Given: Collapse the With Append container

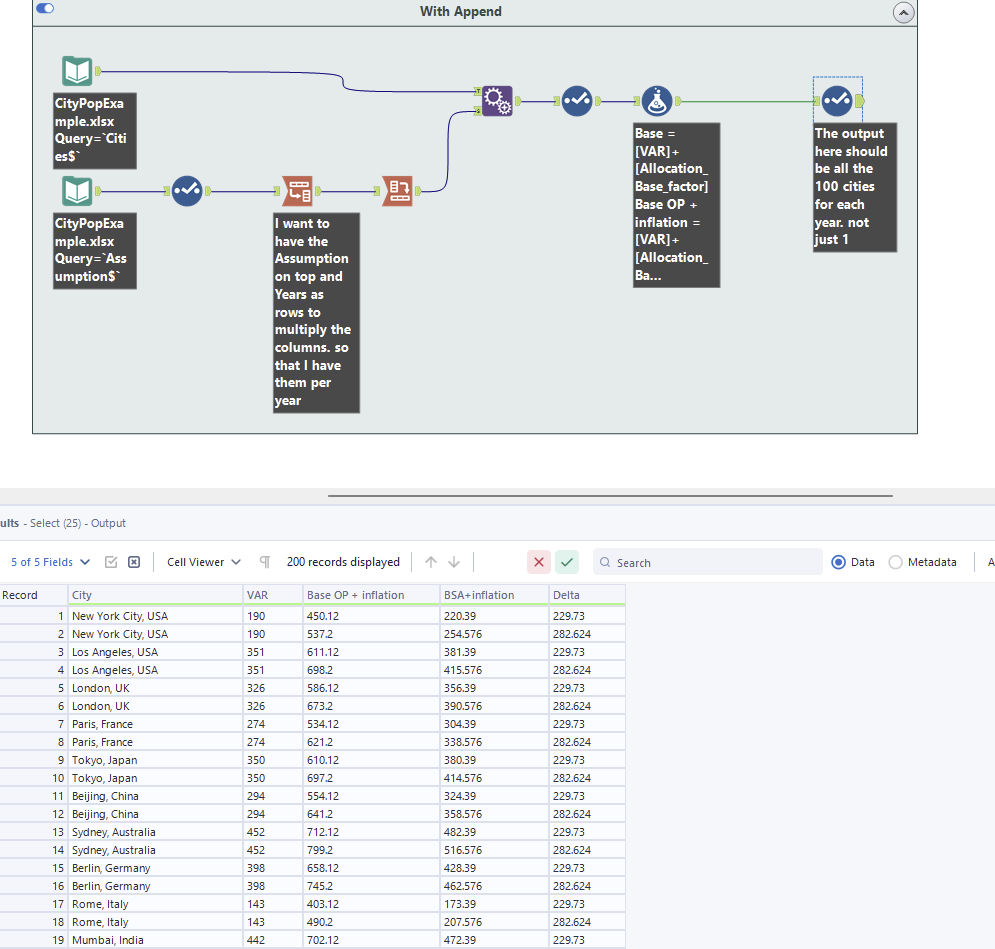Looking at the screenshot, I should coord(903,12).
